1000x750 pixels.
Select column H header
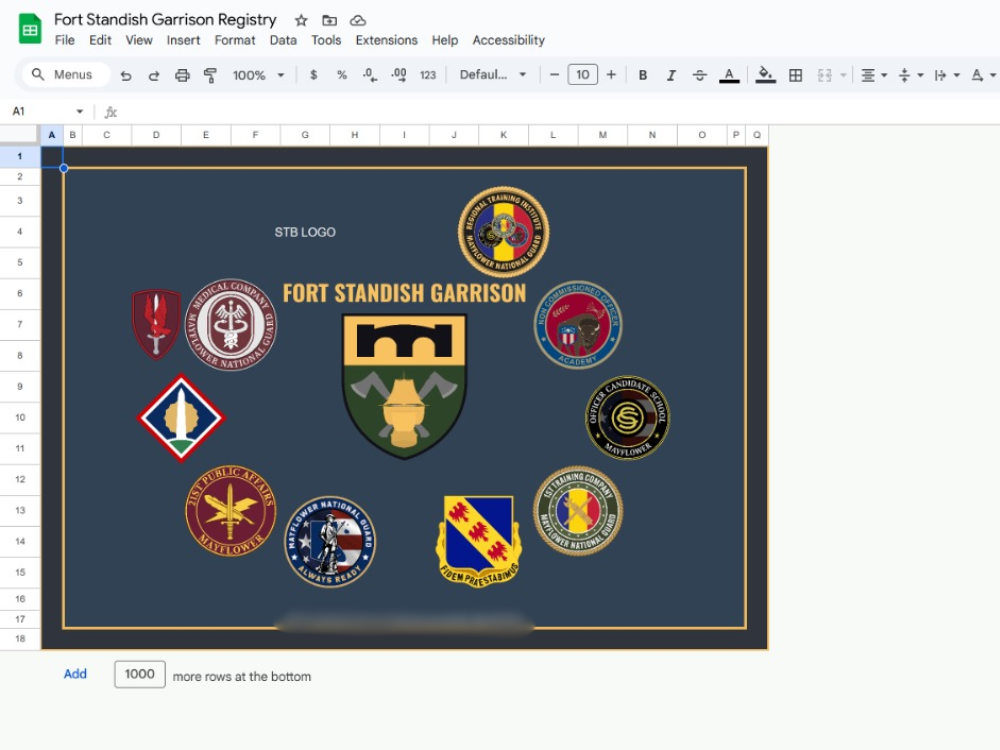pyautogui.click(x=355, y=135)
